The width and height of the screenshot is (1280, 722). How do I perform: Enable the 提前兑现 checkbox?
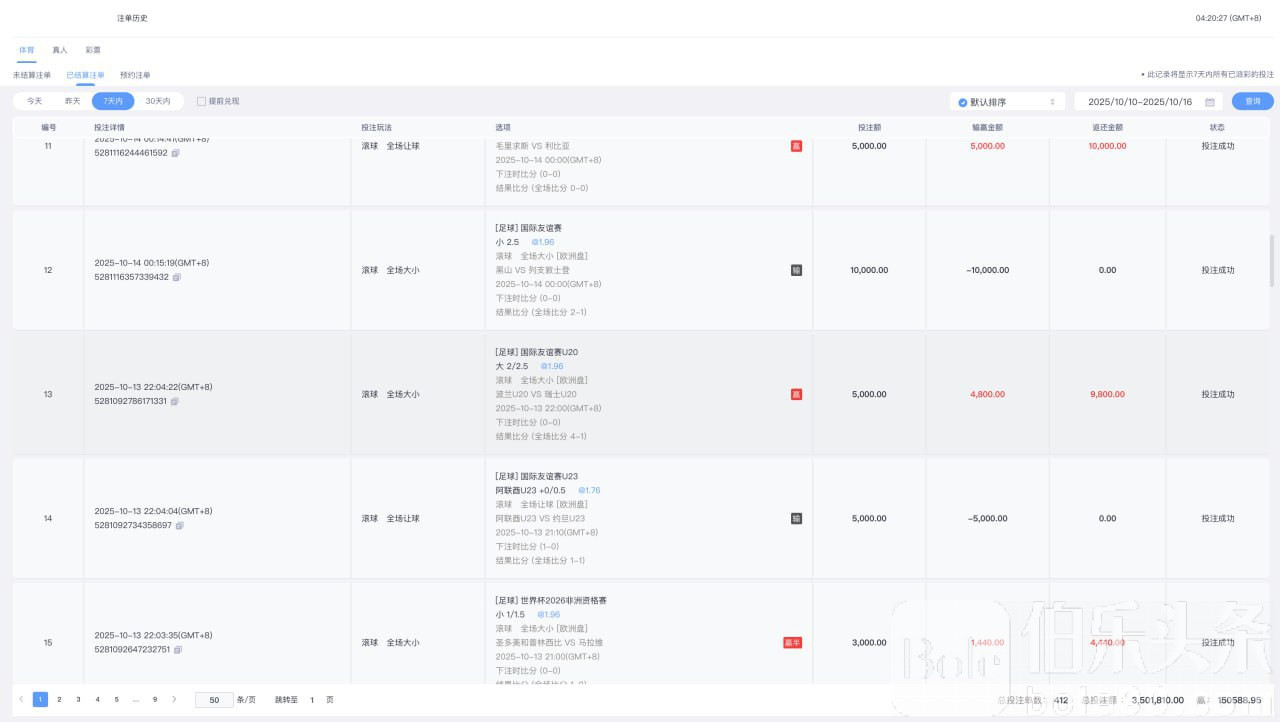point(201,101)
